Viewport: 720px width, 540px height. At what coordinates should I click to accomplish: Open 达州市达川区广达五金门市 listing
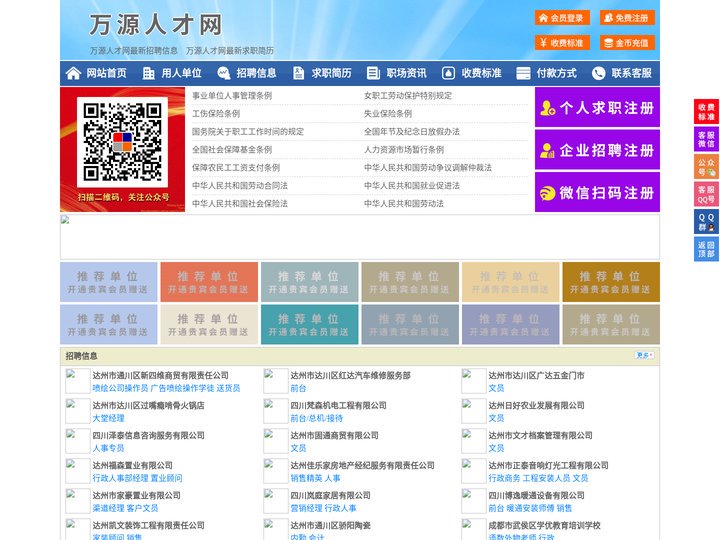point(536,375)
